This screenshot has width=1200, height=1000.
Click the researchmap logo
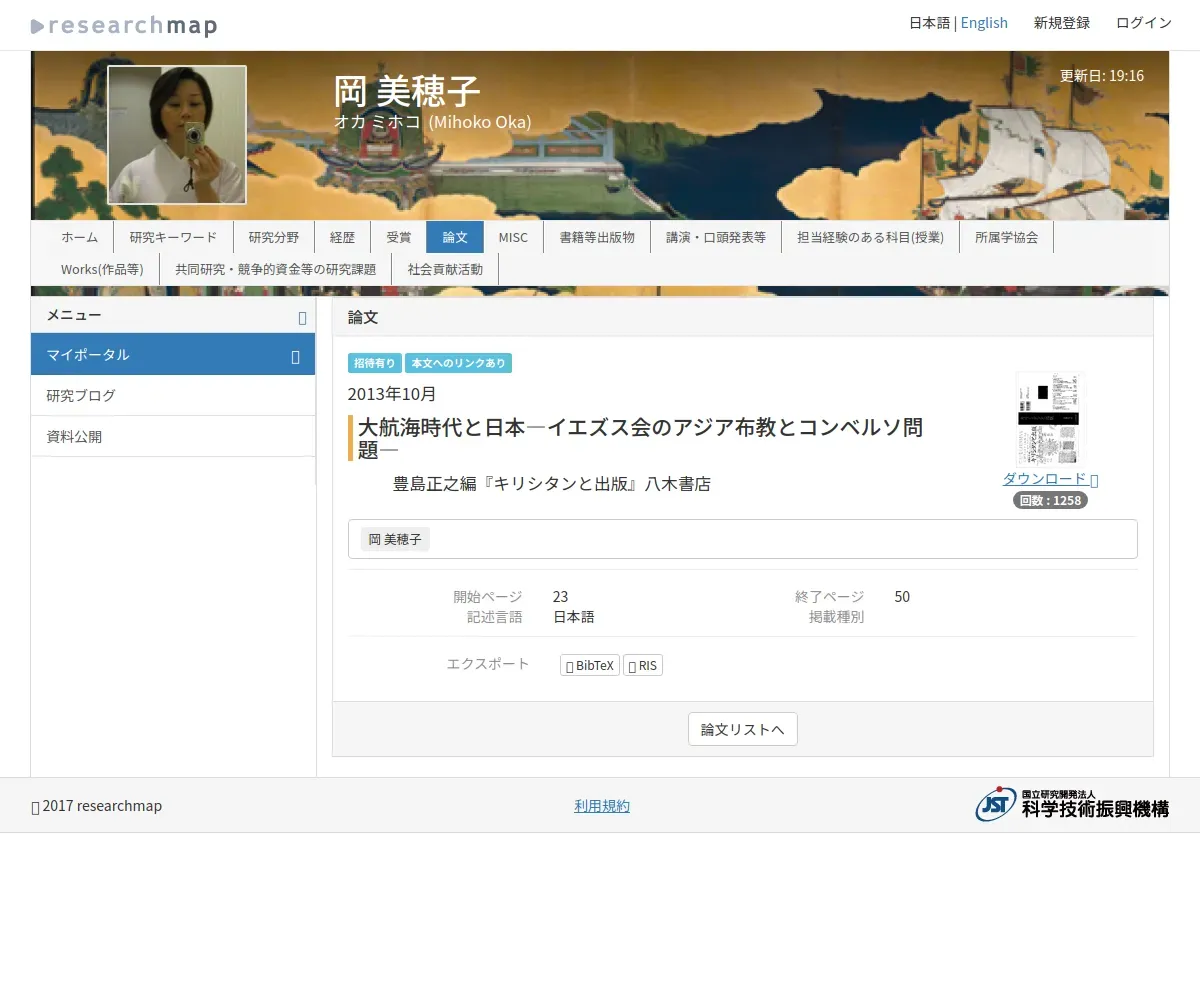124,25
